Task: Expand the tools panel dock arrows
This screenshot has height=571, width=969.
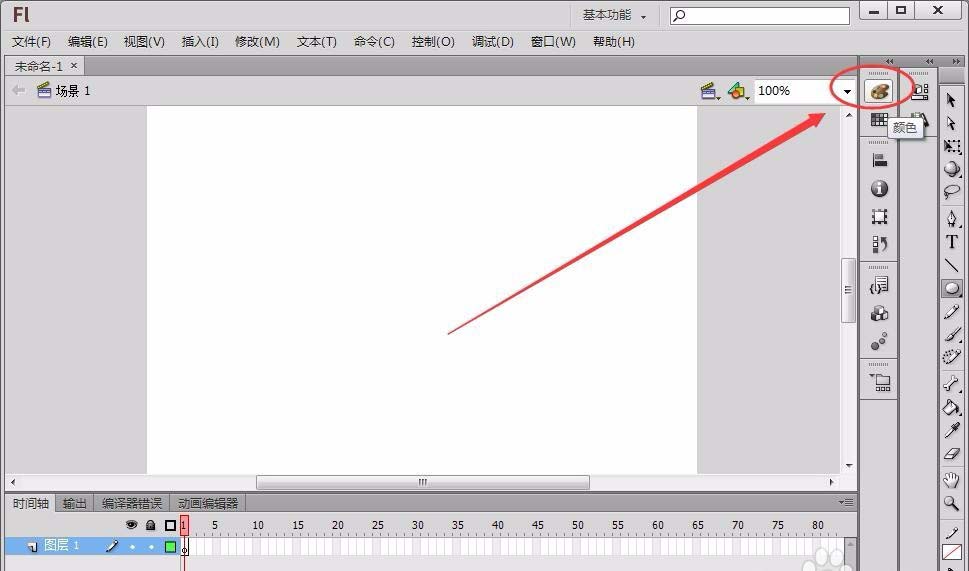Action: tap(957, 61)
